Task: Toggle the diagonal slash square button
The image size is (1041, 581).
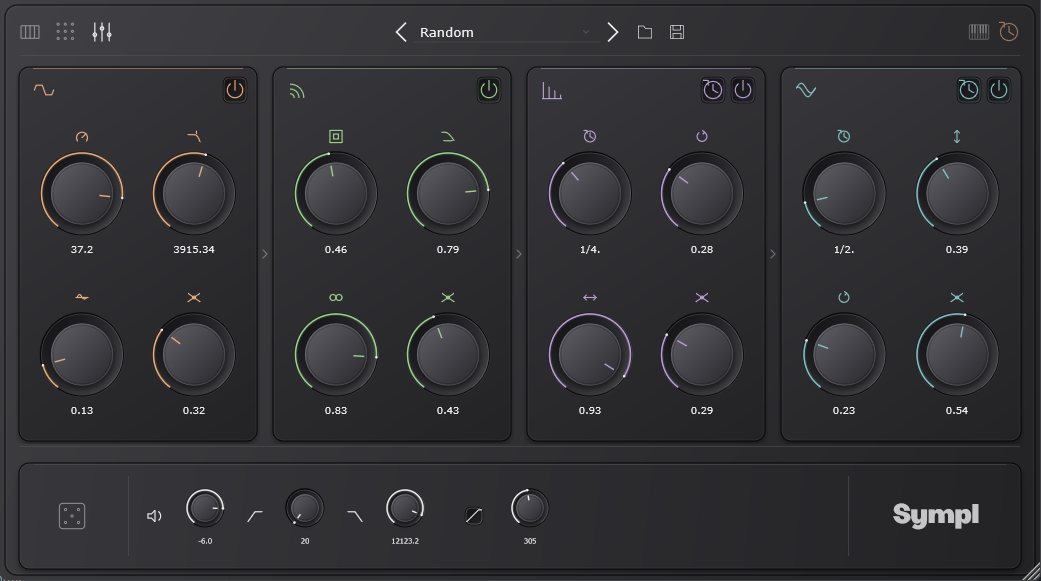Action: tap(473, 516)
